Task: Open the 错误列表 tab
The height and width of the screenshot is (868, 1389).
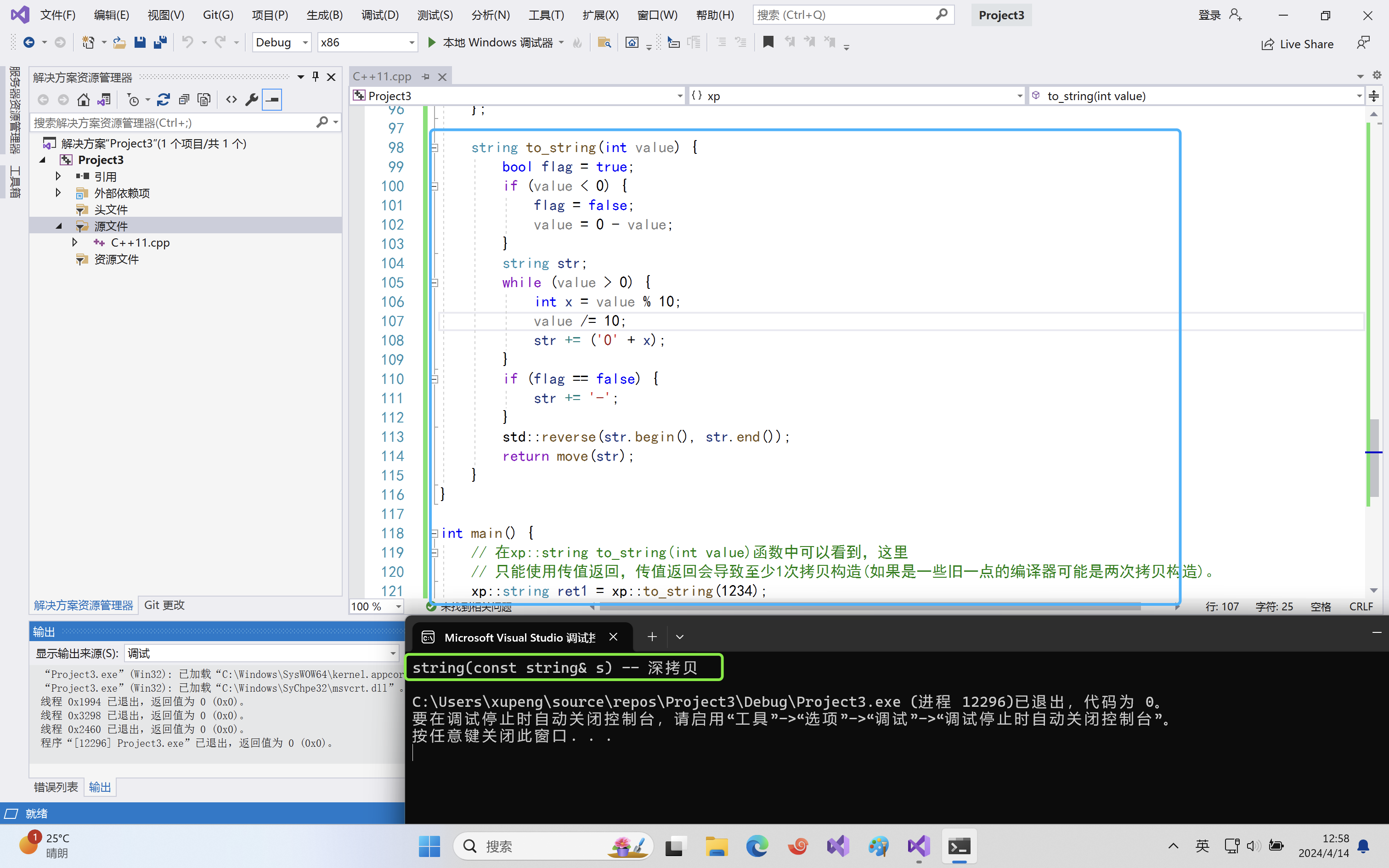Action: [56, 787]
